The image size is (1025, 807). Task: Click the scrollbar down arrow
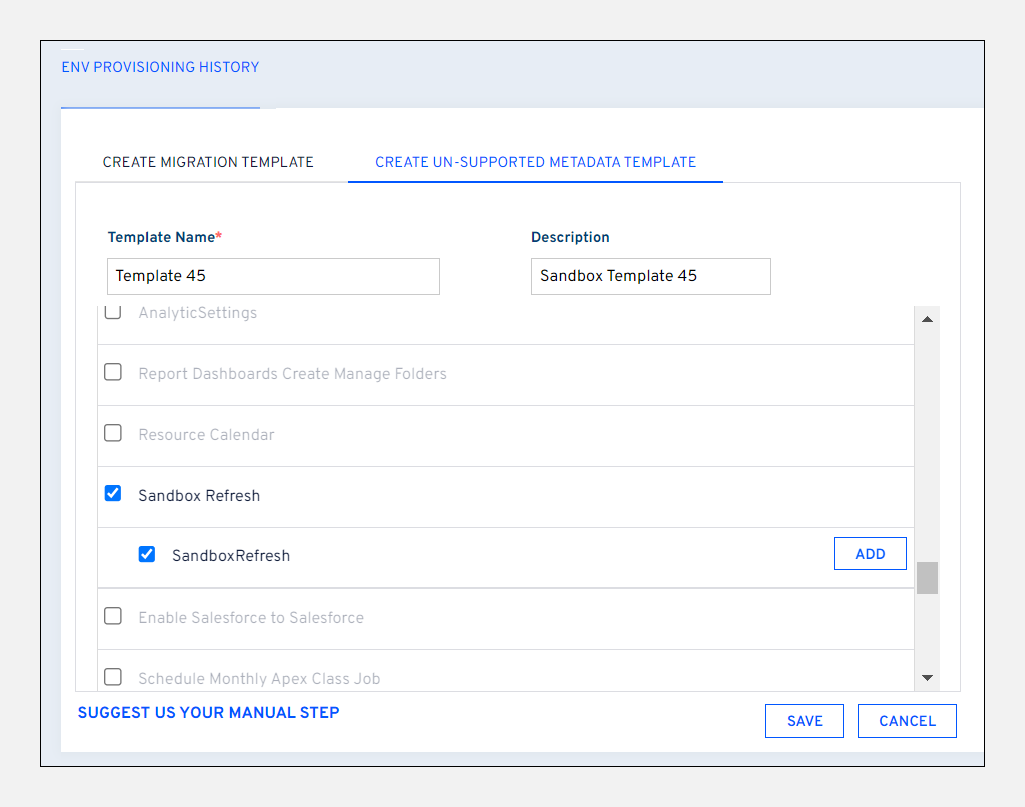pos(927,678)
